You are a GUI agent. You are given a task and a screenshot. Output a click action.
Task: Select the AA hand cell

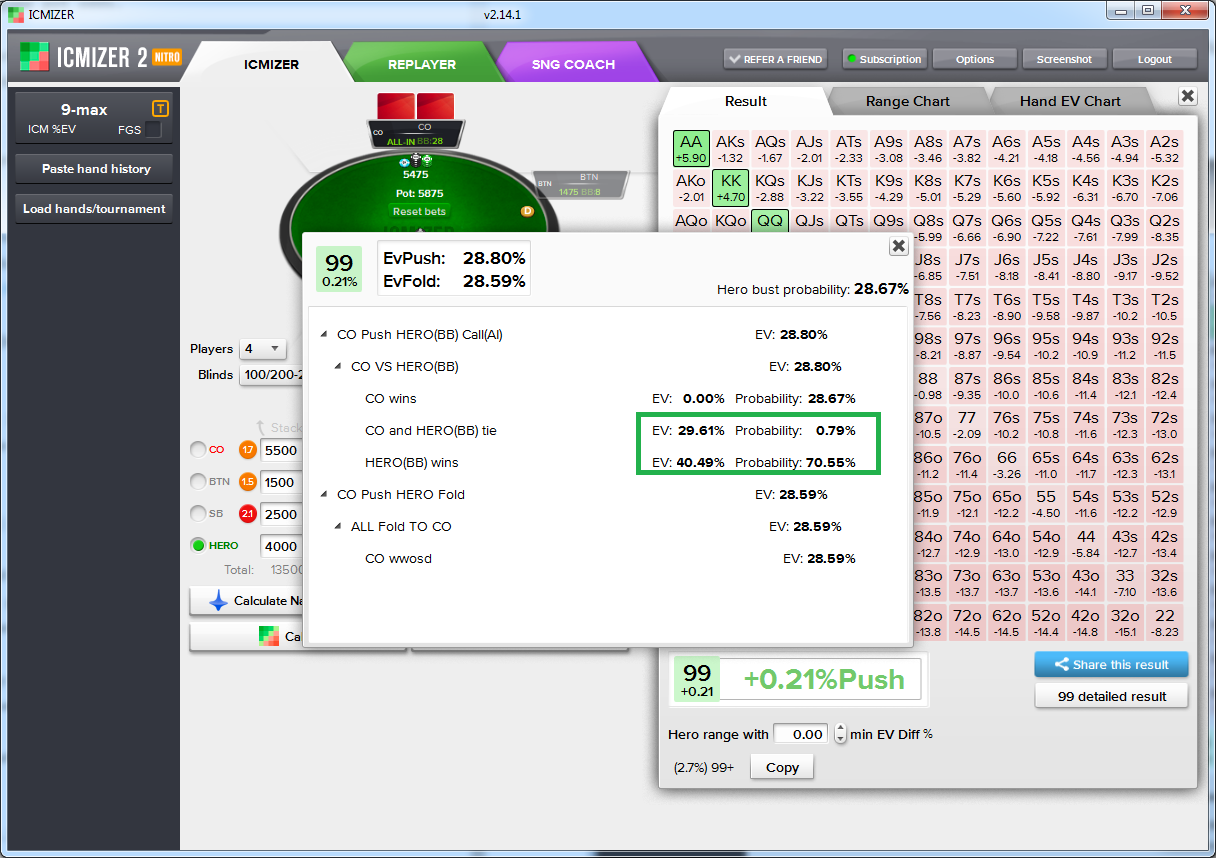[691, 148]
